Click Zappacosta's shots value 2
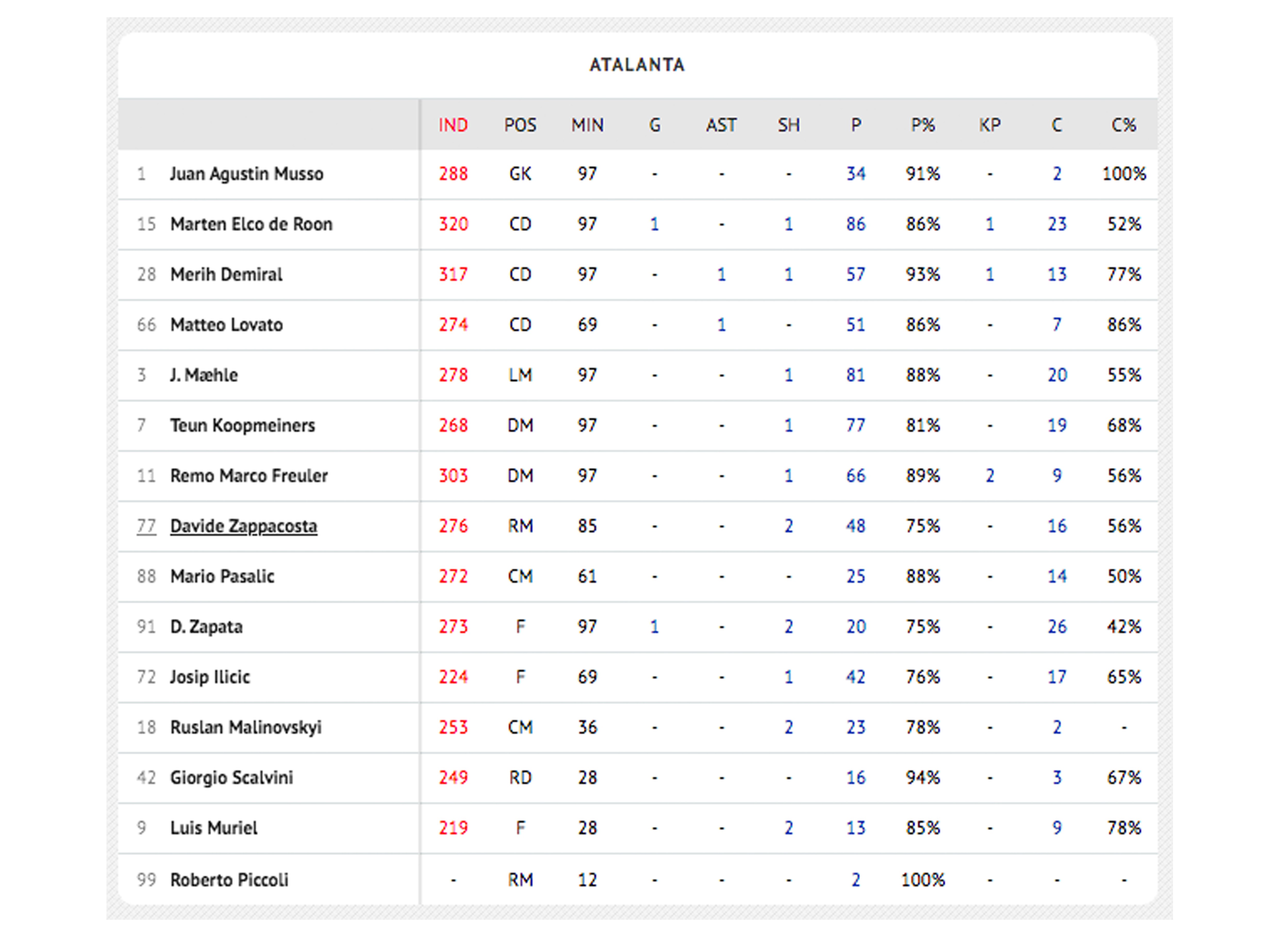 789,526
